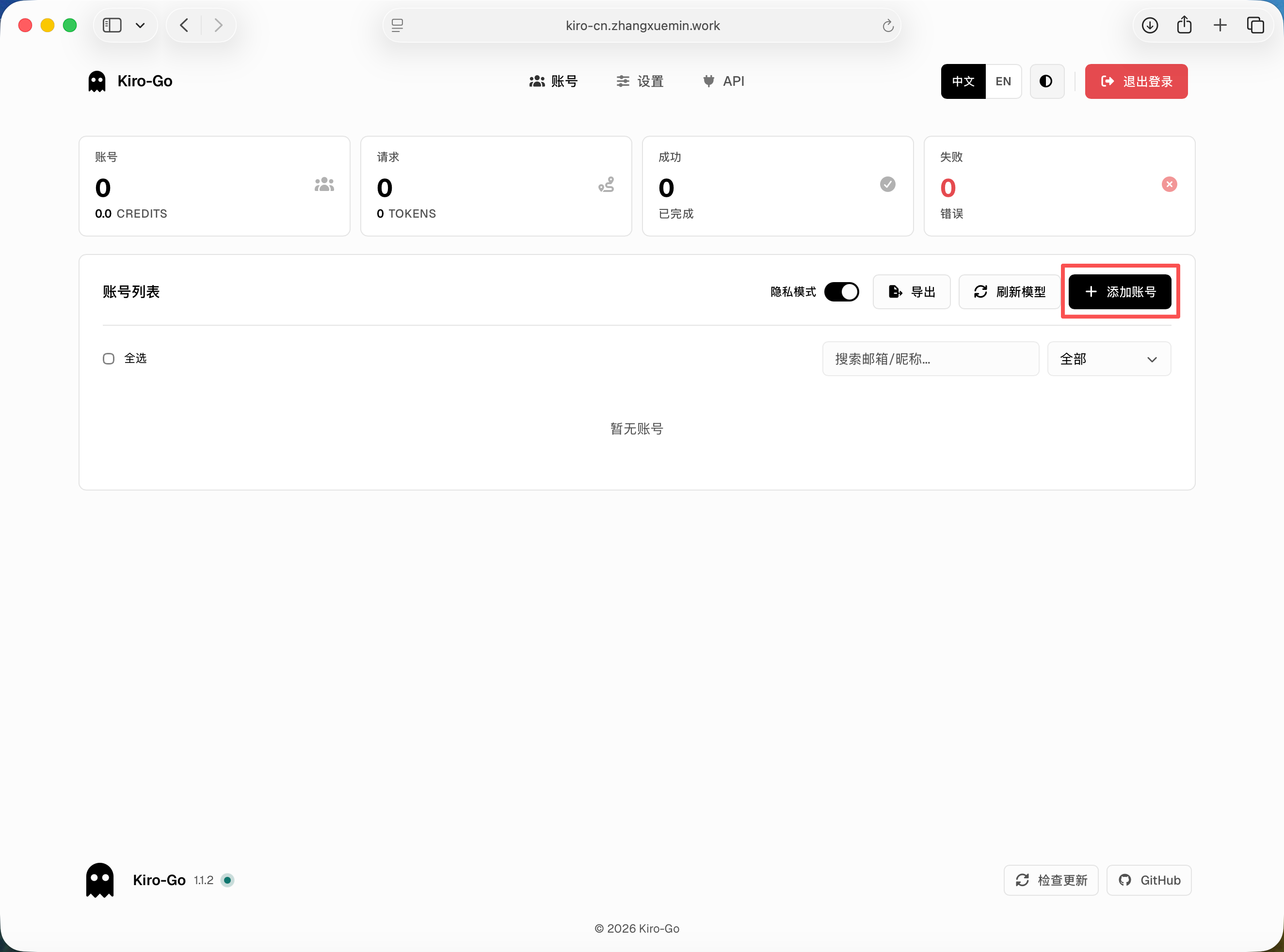The width and height of the screenshot is (1284, 952).
Task: Click the people icon in 账号 card
Action: point(324,184)
